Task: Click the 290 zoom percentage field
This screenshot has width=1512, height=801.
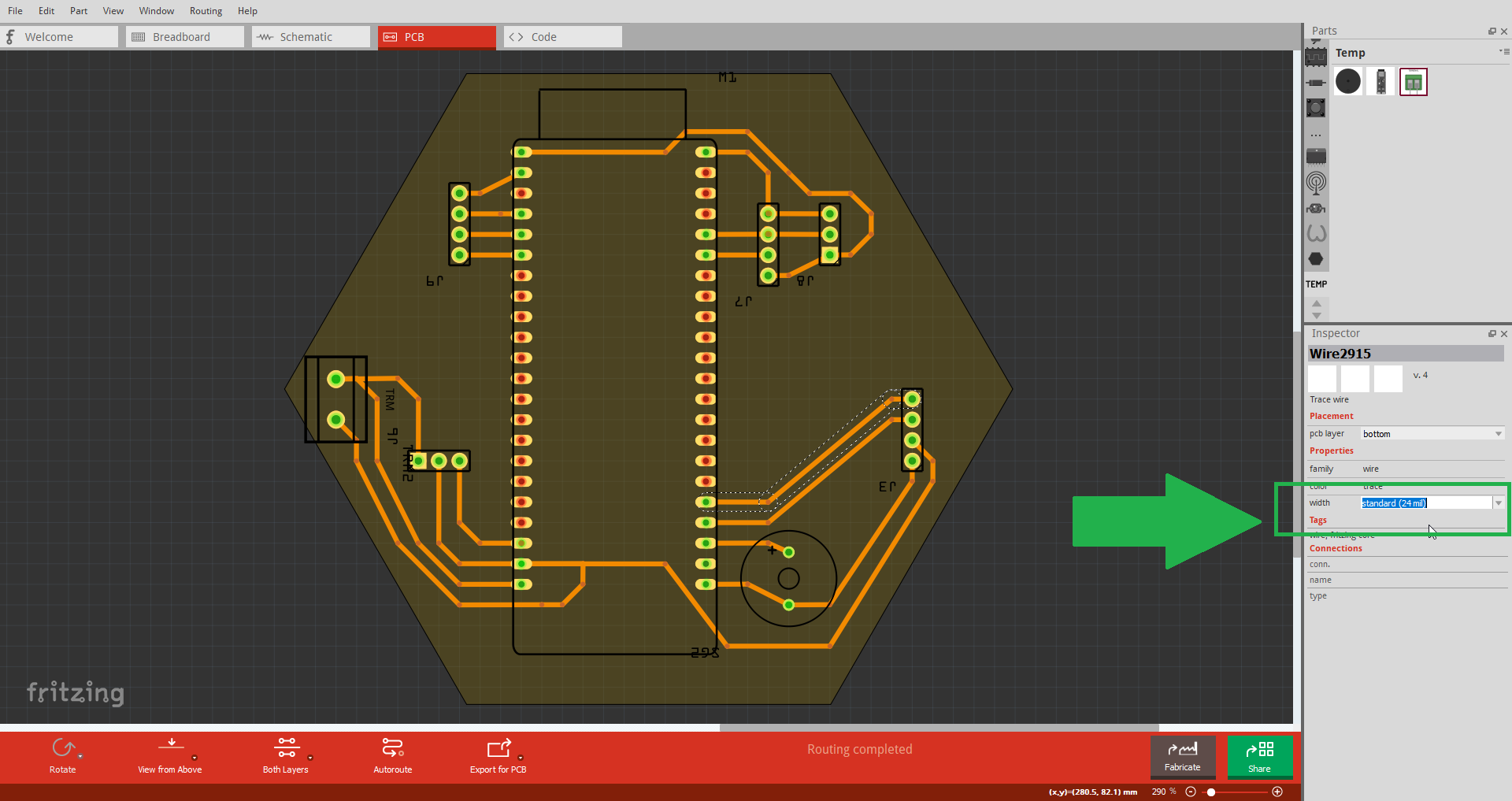Action: (1159, 792)
